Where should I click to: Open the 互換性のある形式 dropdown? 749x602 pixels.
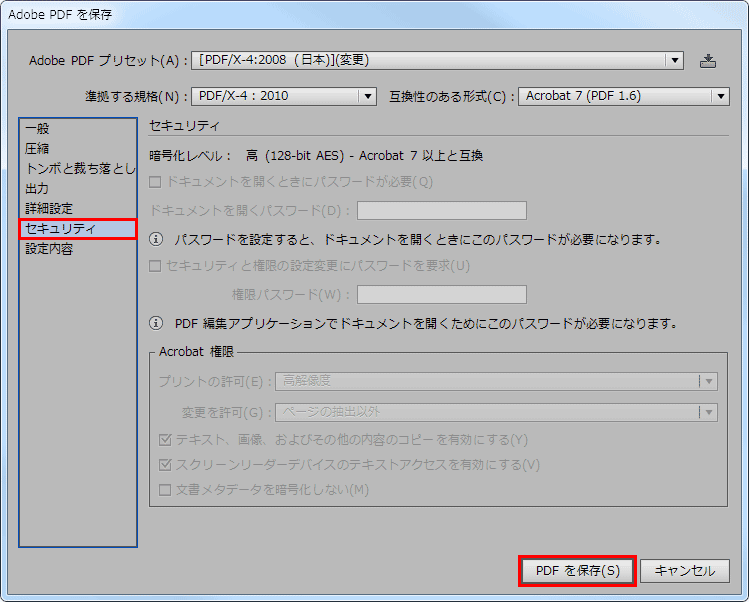[623, 96]
